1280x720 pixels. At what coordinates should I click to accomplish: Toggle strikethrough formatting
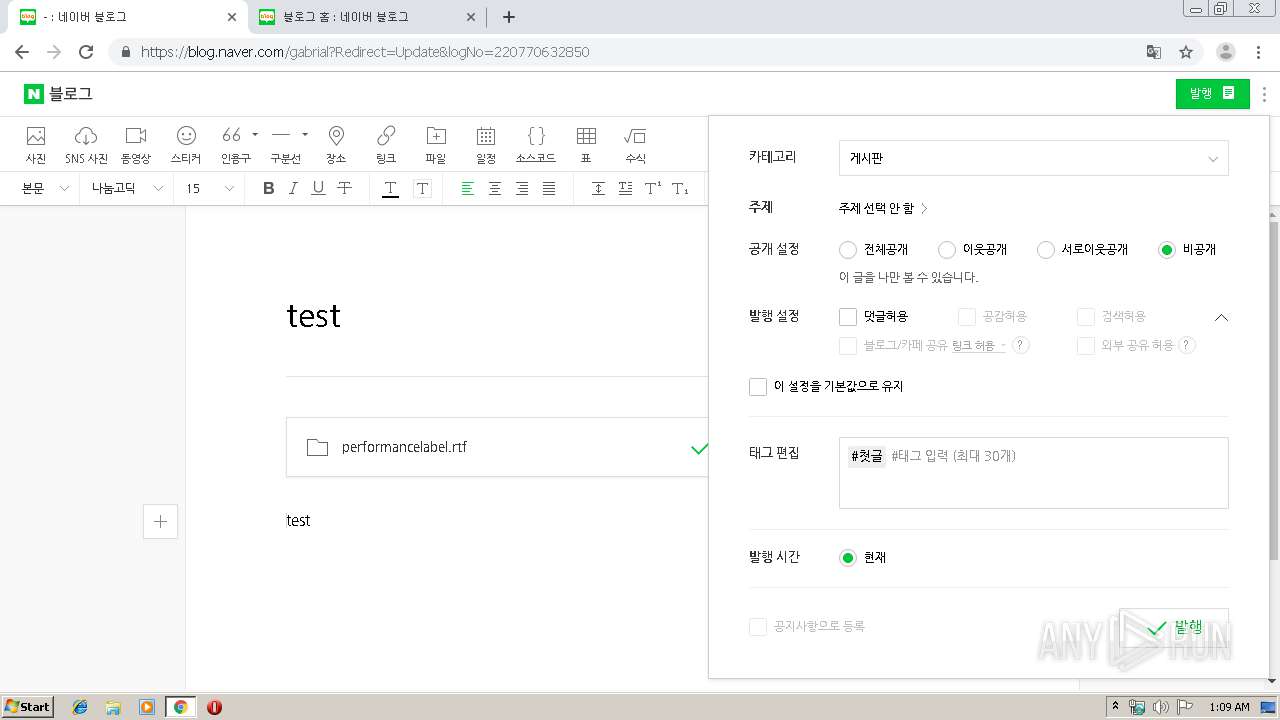(x=344, y=188)
